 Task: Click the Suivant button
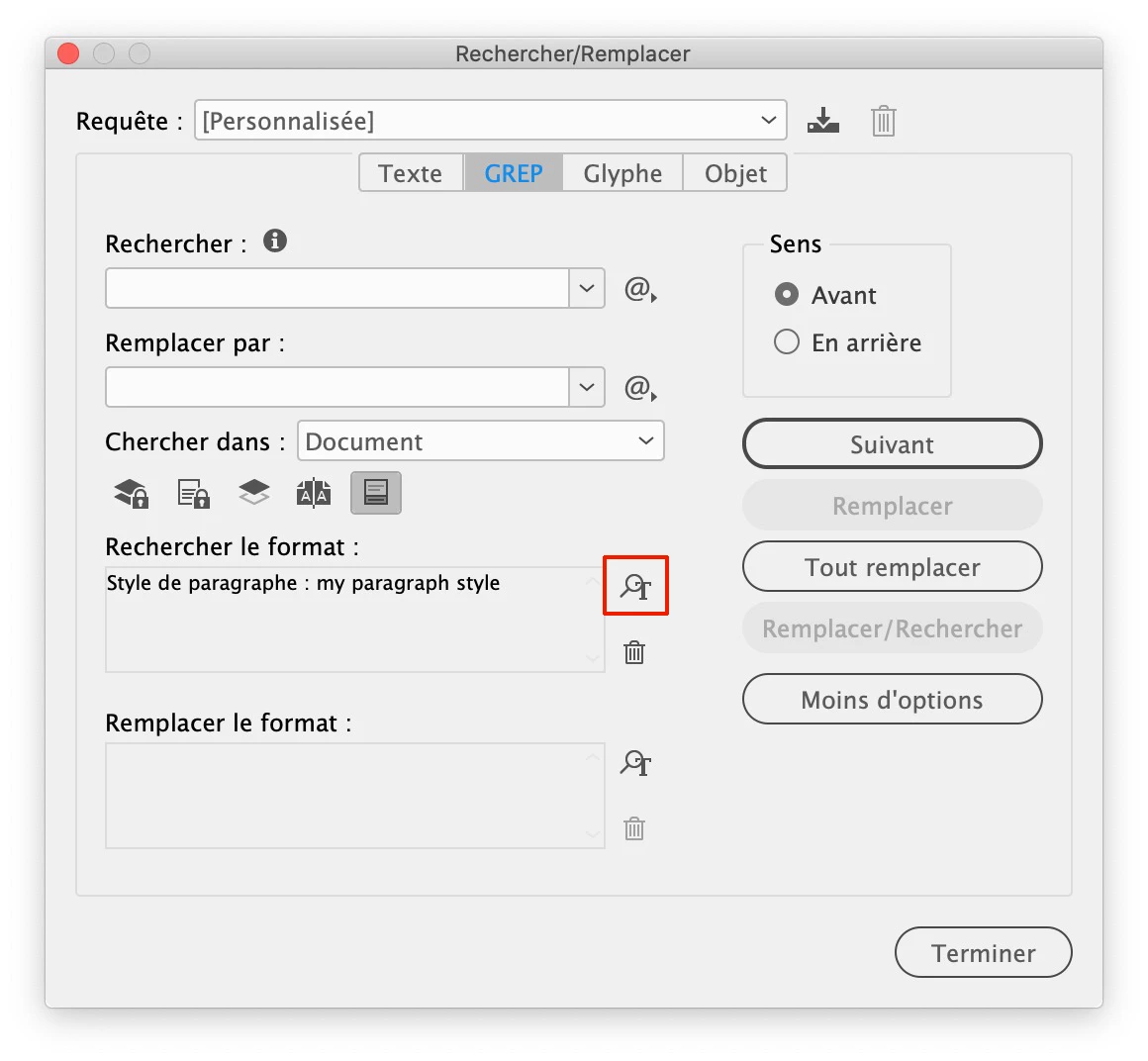[892, 443]
